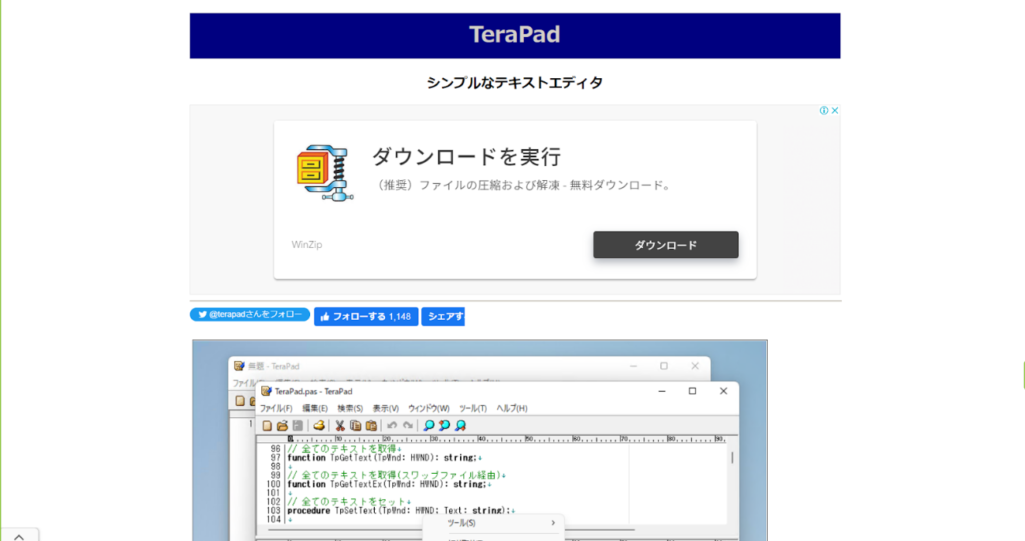Maximize the 無題 - TeraPad window
Screen dimensions: 1025x541
pyautogui.click(x=664, y=366)
